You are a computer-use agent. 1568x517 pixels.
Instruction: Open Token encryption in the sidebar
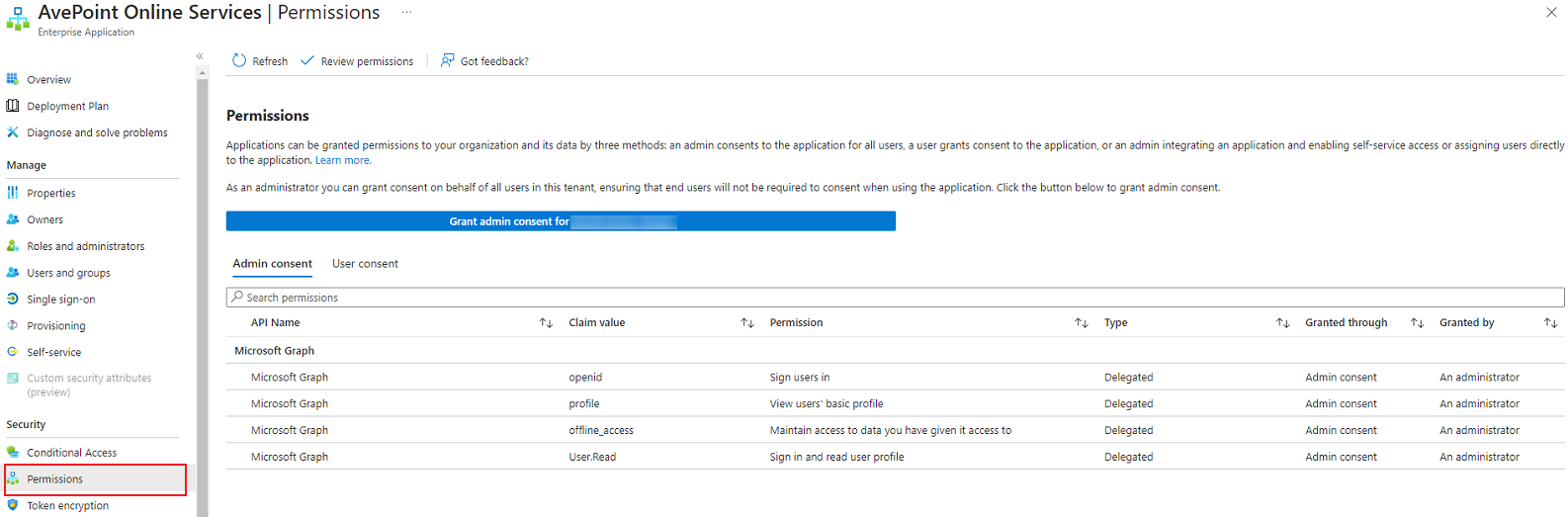coord(67,506)
